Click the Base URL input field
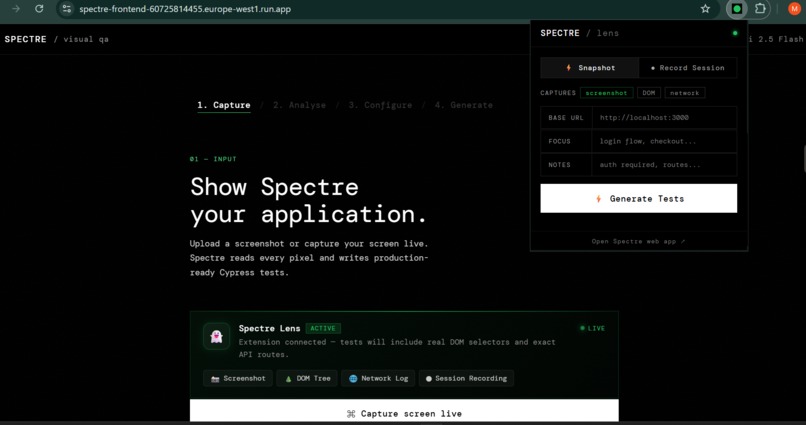Screen dimensions: 806x425 click(664, 118)
